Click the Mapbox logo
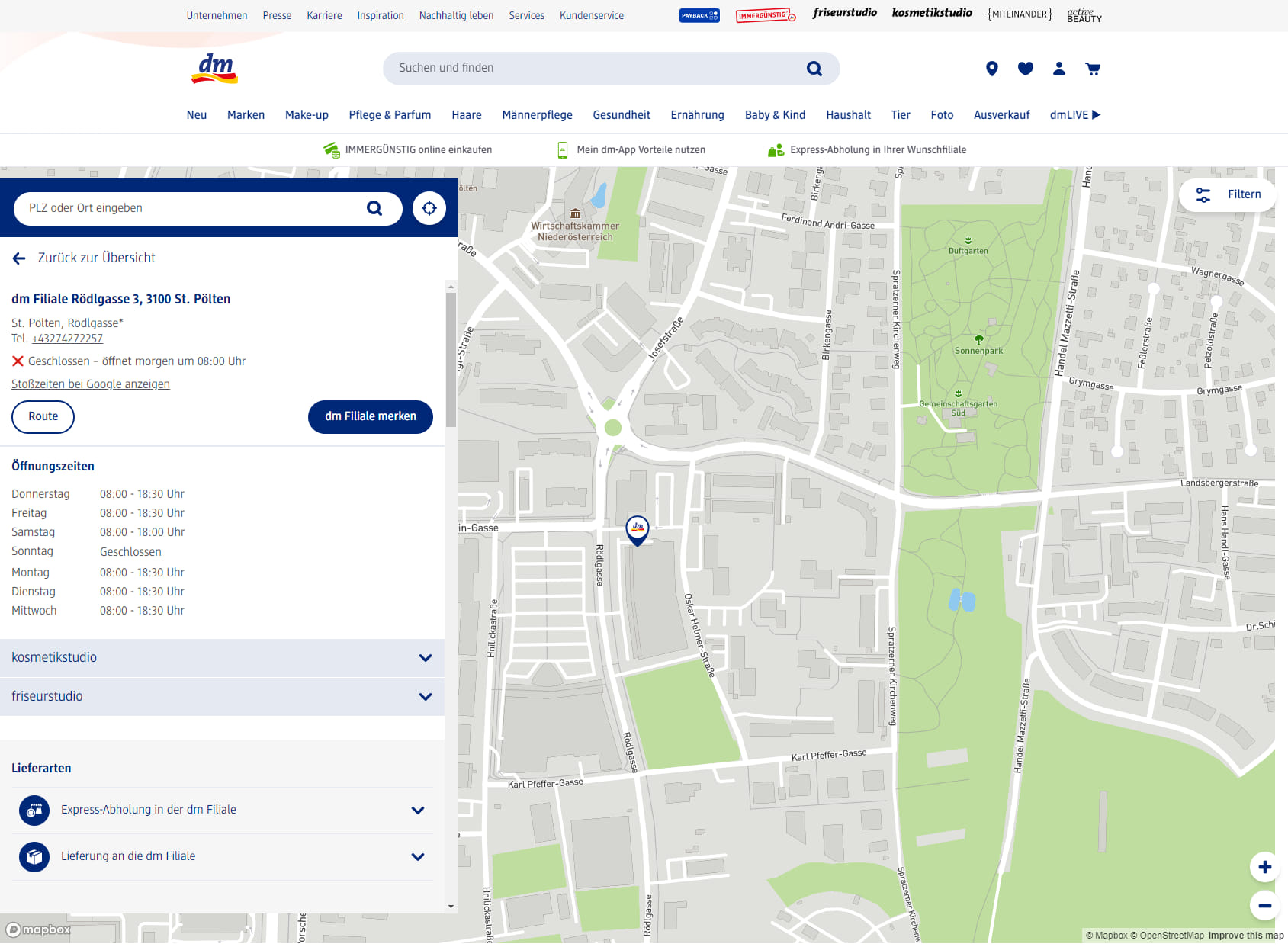 click(38, 929)
